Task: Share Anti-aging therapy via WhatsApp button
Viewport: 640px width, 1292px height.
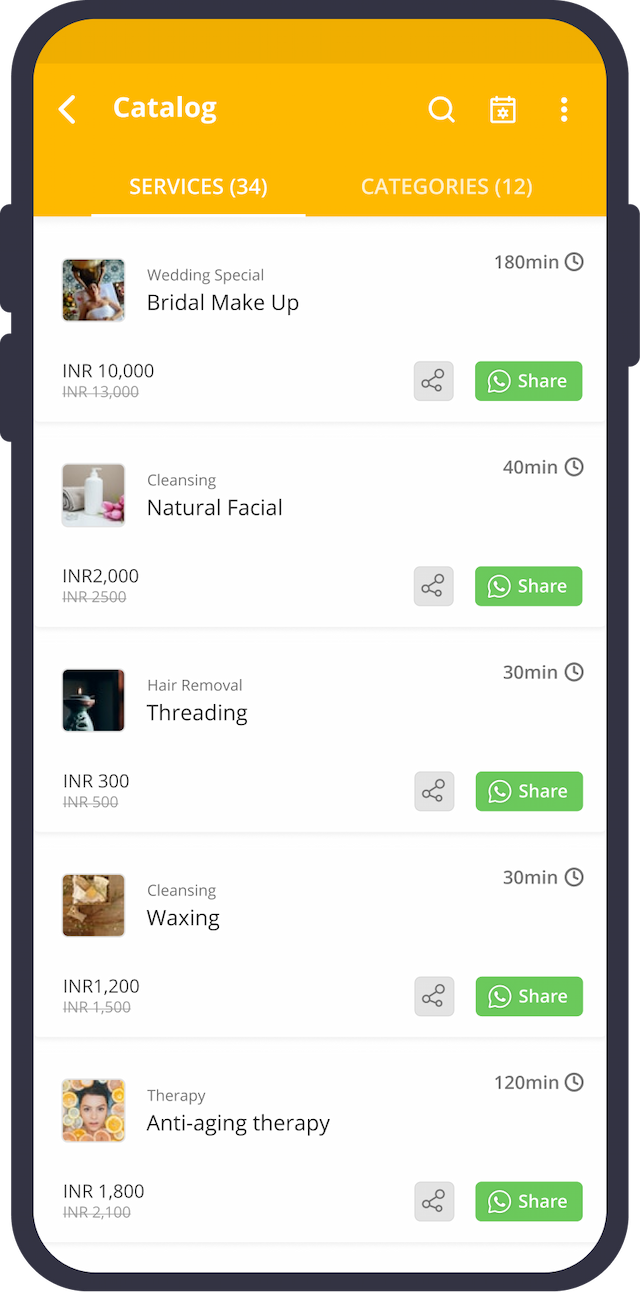Action: [x=528, y=1201]
